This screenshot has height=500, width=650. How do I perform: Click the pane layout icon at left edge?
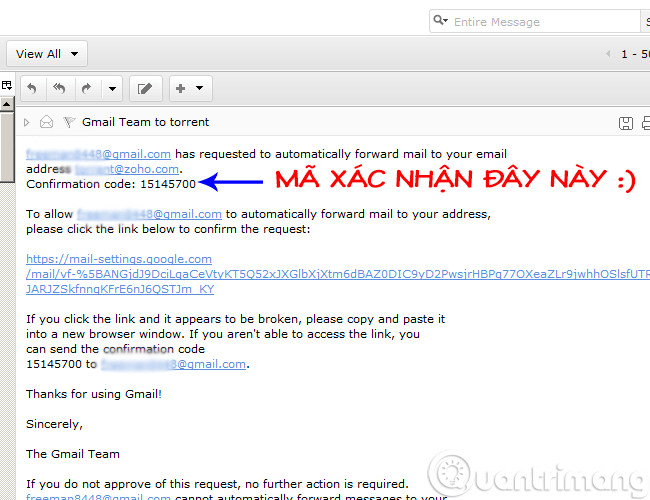point(7,85)
